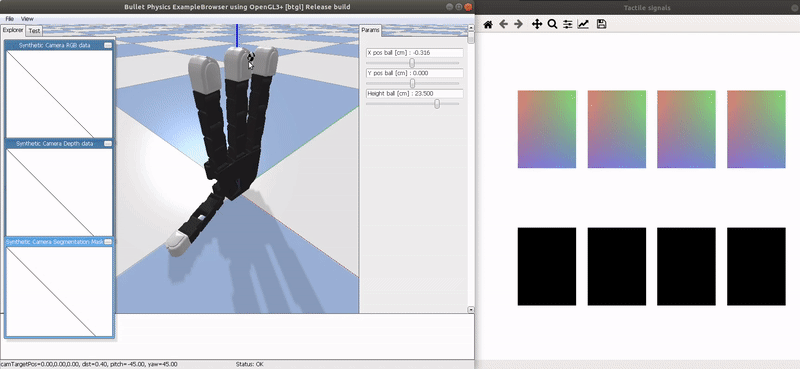Image resolution: width=800 pixels, height=369 pixels.
Task: Select the Explorer tab
Action: [13, 30]
